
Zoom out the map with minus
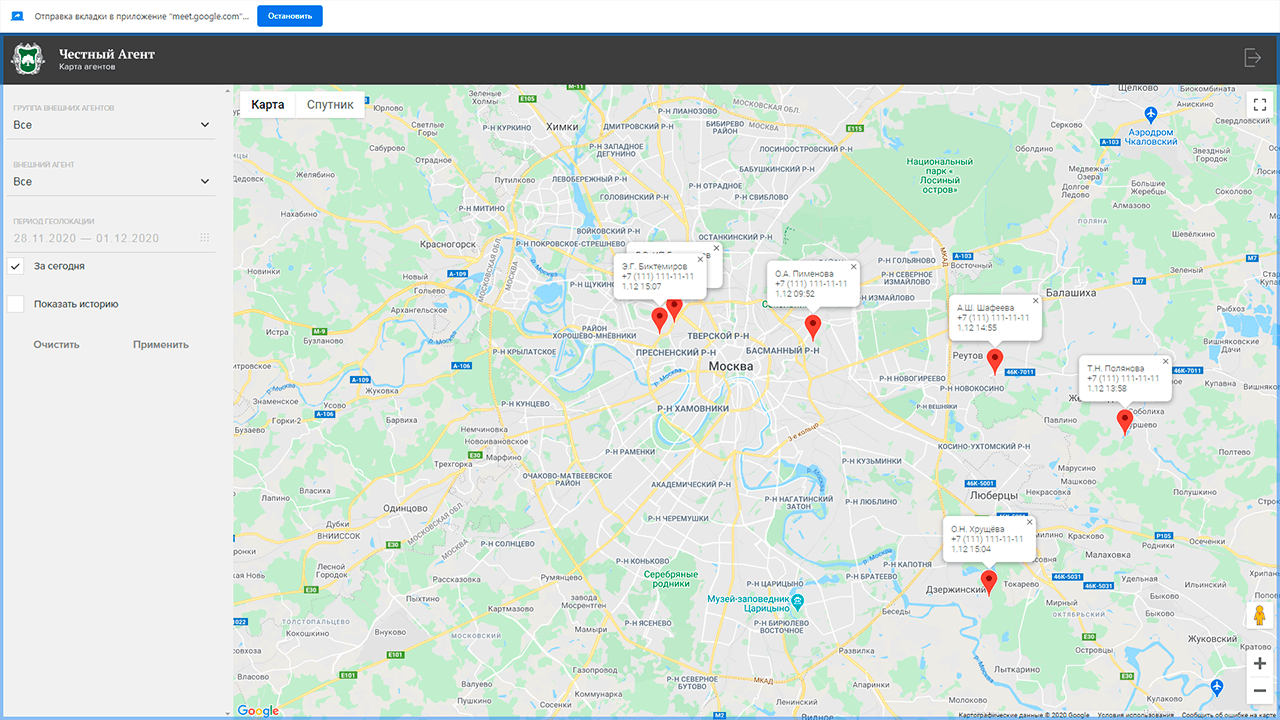1260,691
